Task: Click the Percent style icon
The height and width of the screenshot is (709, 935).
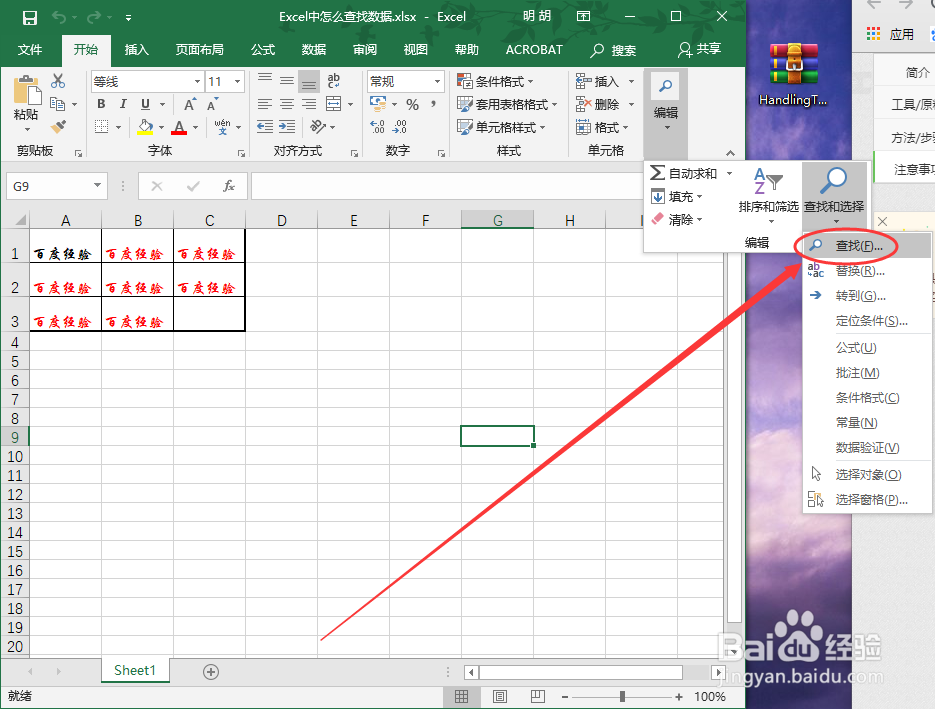Action: 413,105
